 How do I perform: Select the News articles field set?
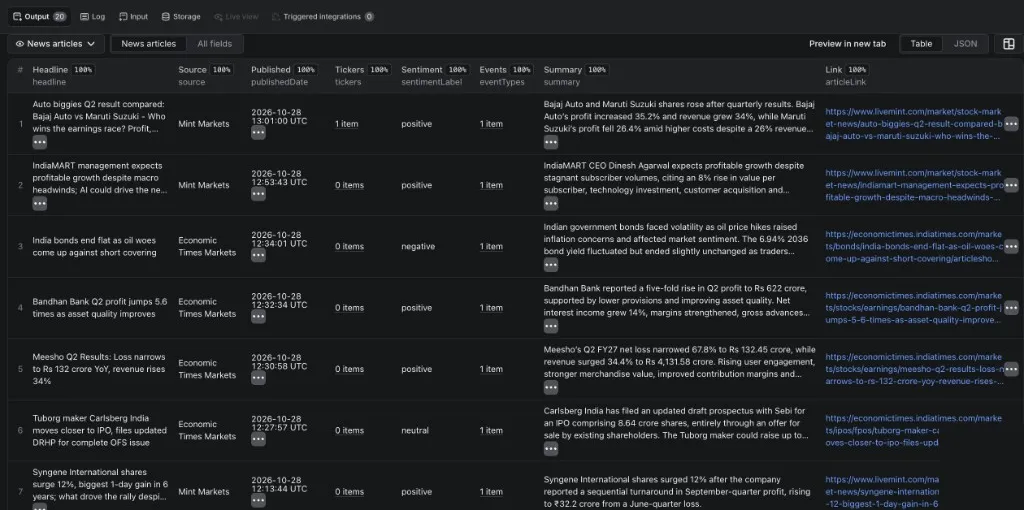(148, 44)
